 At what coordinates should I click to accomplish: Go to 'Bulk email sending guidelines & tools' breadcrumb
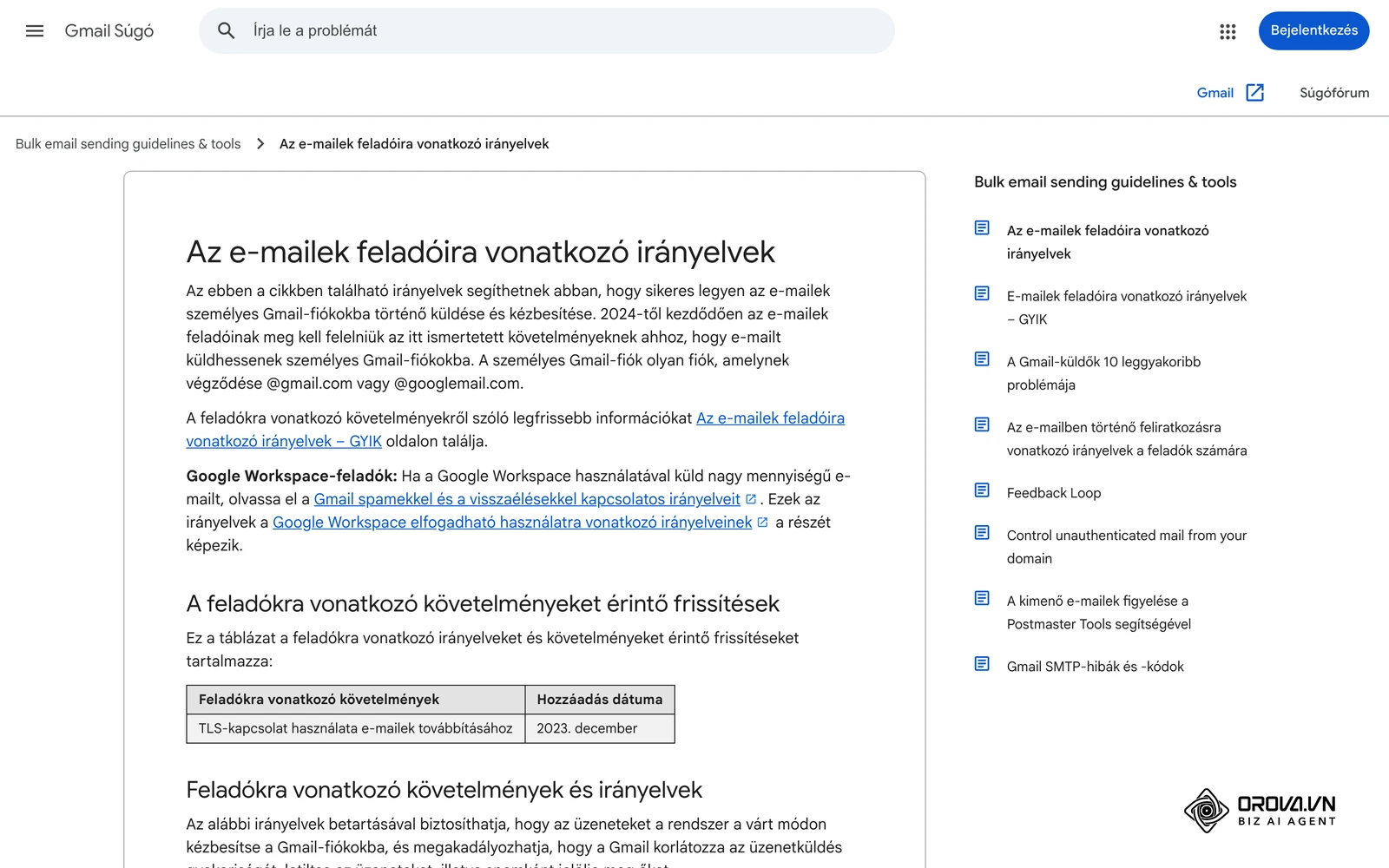pyautogui.click(x=128, y=144)
